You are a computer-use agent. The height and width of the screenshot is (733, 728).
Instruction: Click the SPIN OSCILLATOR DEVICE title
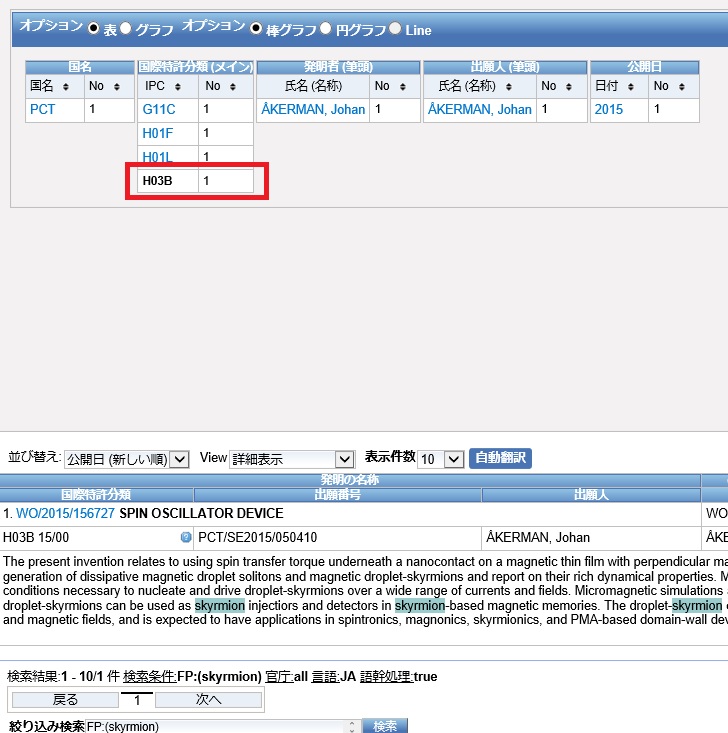tap(202, 513)
